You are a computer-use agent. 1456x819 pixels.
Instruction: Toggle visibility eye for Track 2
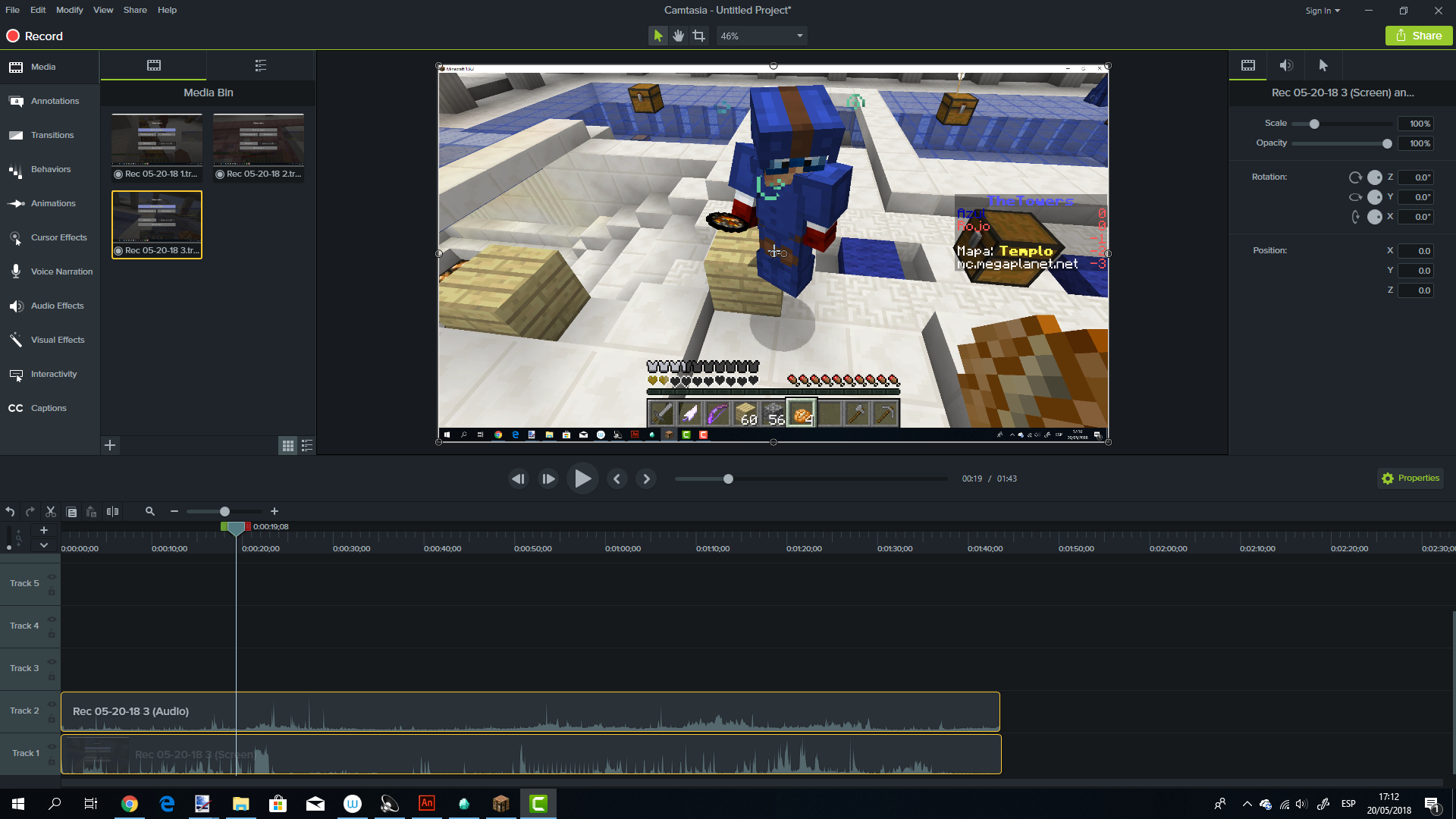coord(52,704)
